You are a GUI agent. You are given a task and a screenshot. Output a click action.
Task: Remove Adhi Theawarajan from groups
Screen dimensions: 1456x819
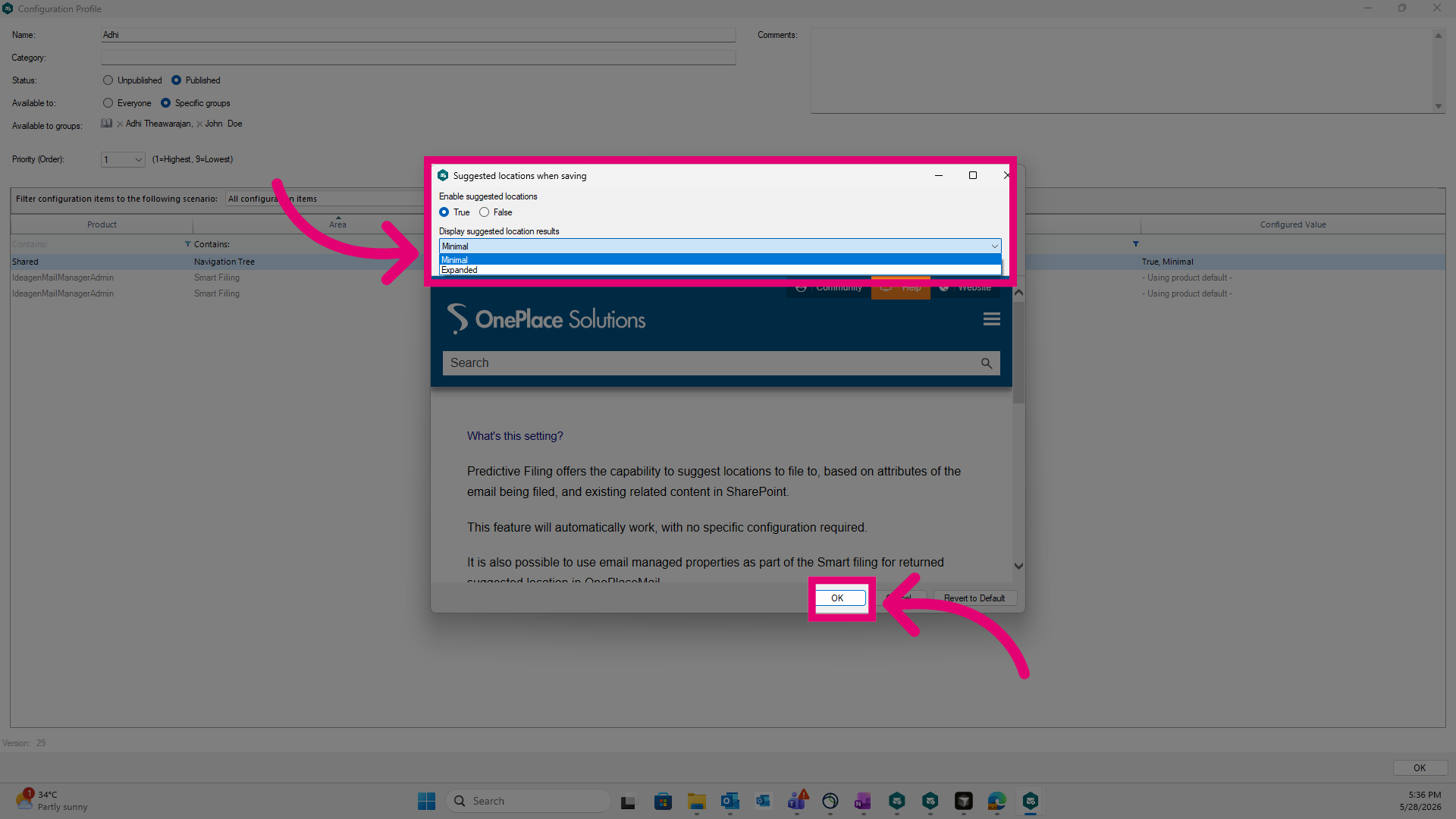120,124
